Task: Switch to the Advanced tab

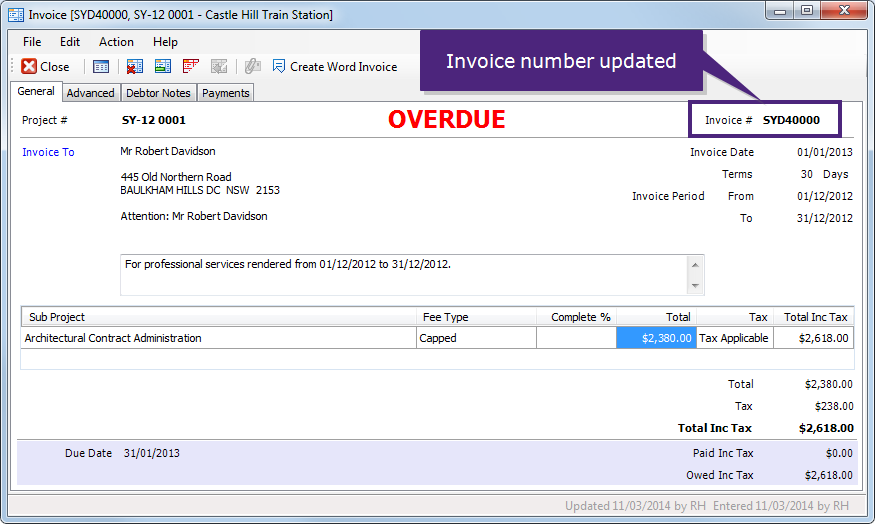Action: pos(90,93)
